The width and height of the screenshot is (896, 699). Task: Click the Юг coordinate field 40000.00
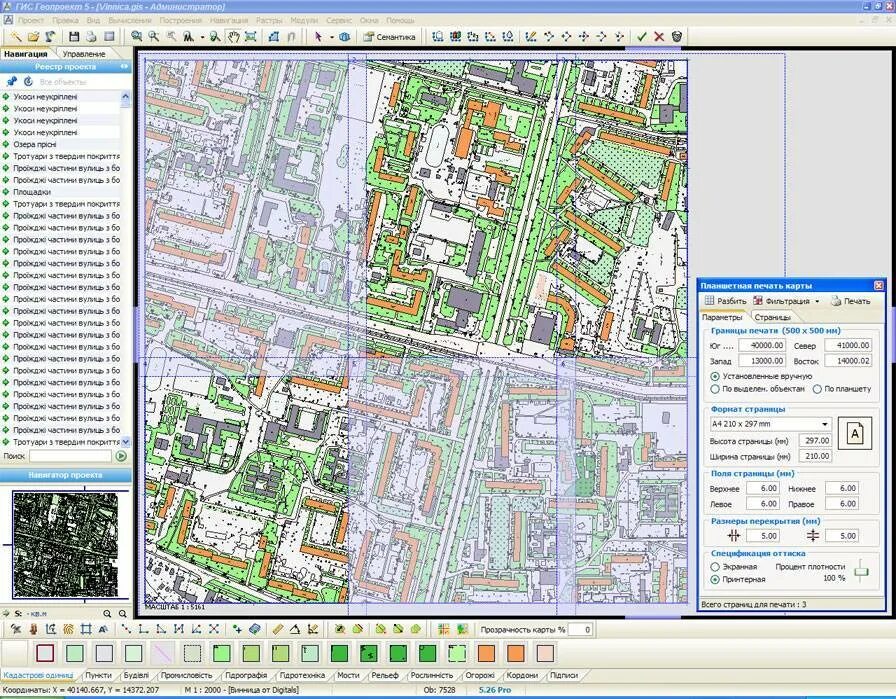762,345
